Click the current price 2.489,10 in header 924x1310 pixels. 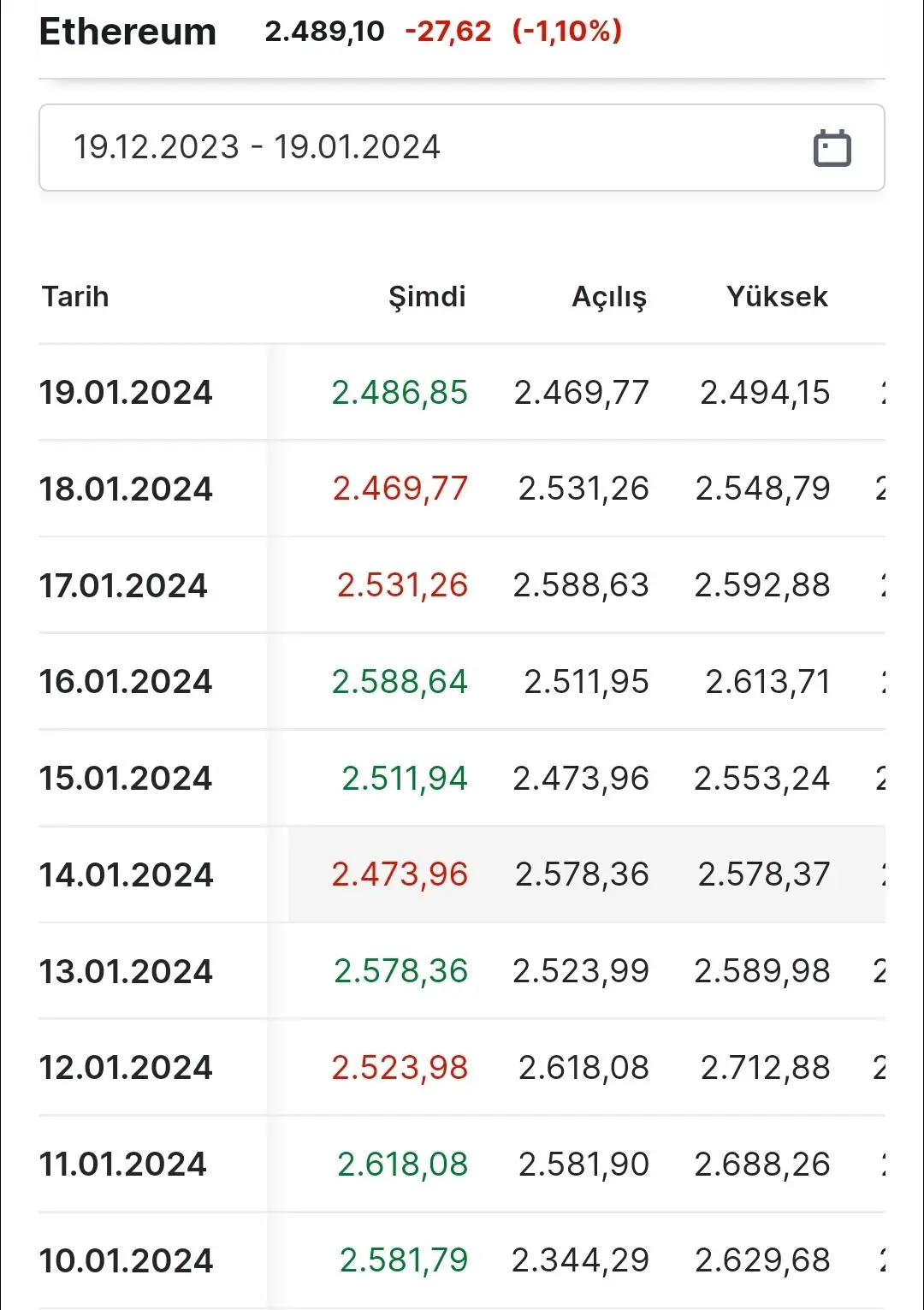[x=324, y=32]
